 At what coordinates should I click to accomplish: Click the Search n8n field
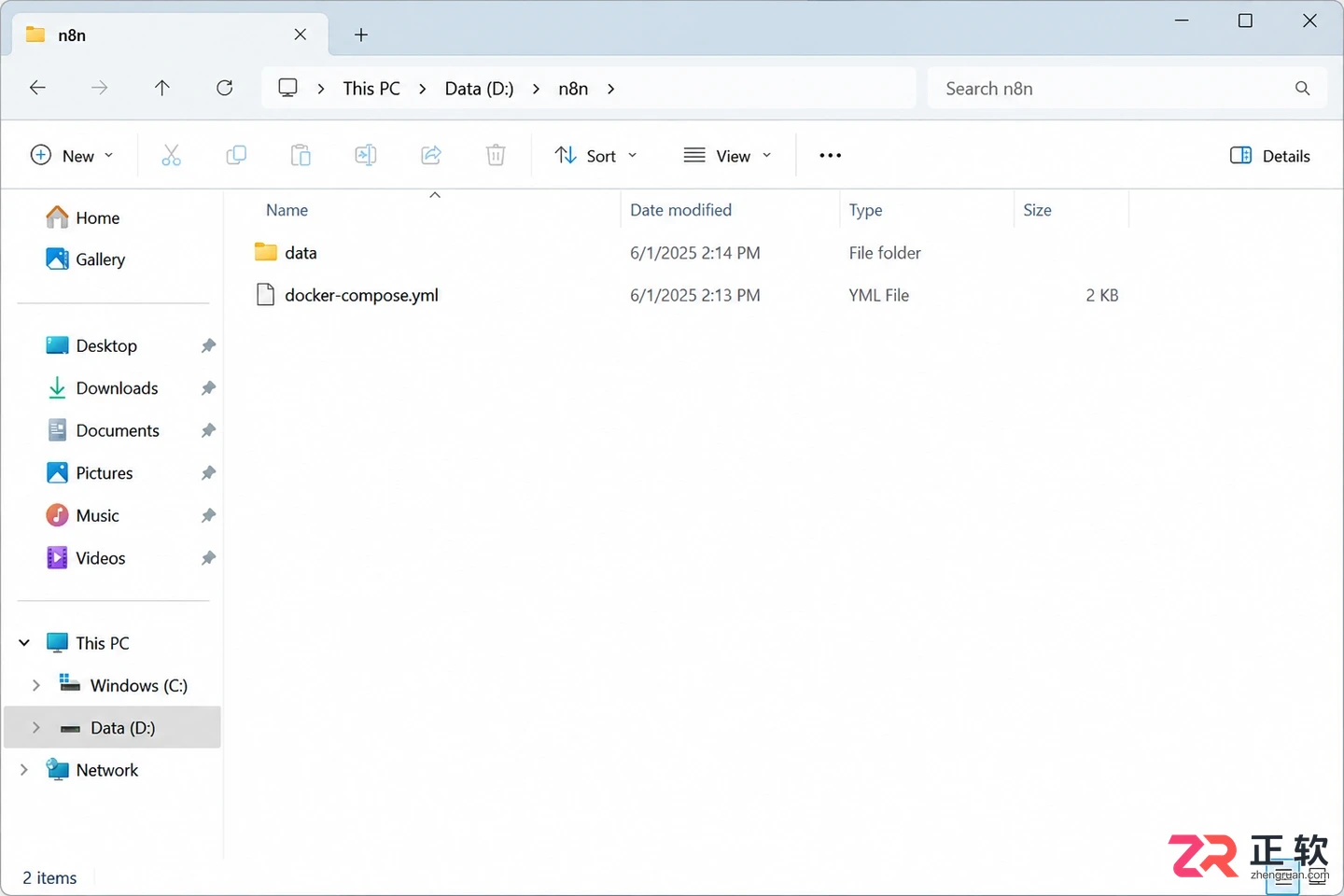1127,89
